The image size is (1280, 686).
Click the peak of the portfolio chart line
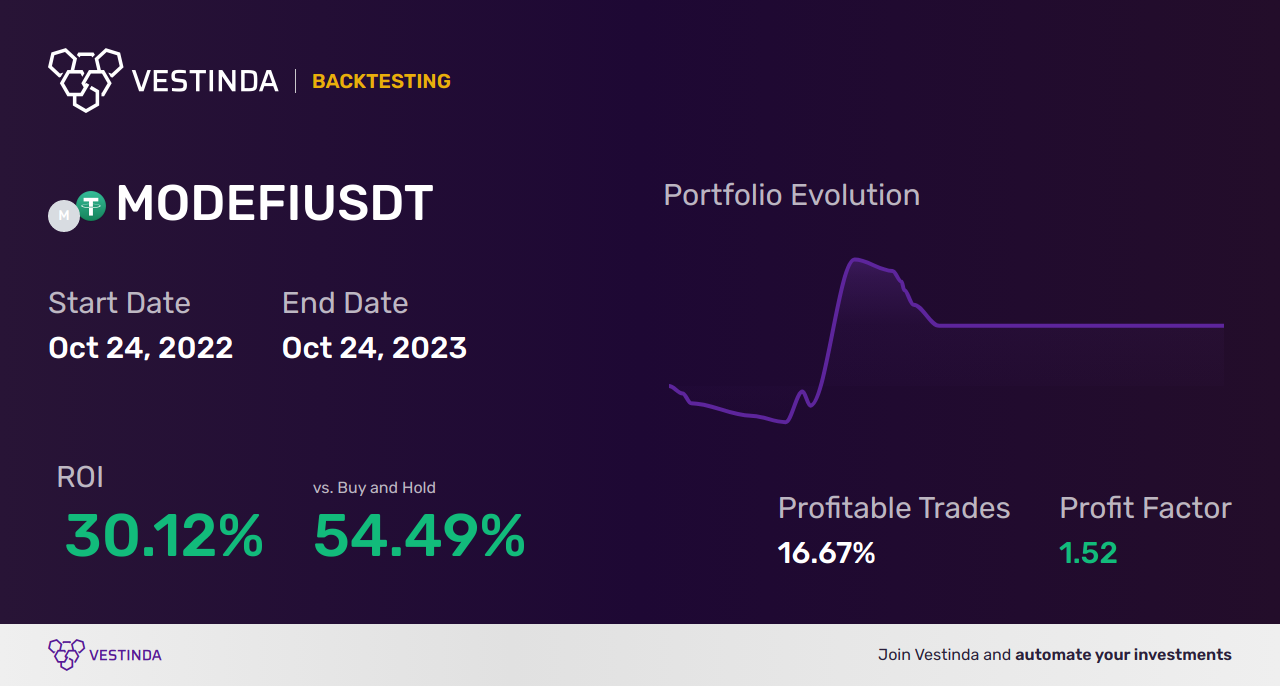point(857,260)
